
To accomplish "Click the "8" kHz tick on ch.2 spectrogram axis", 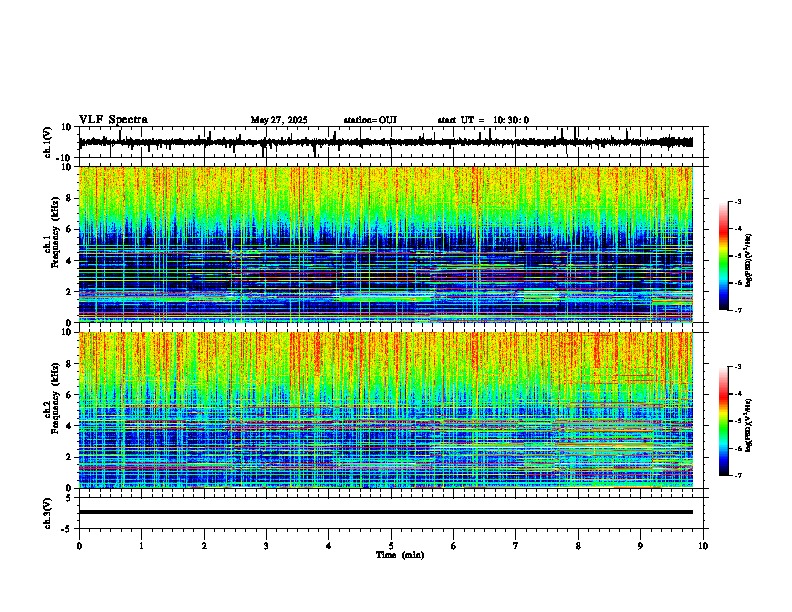I will coord(70,364).
